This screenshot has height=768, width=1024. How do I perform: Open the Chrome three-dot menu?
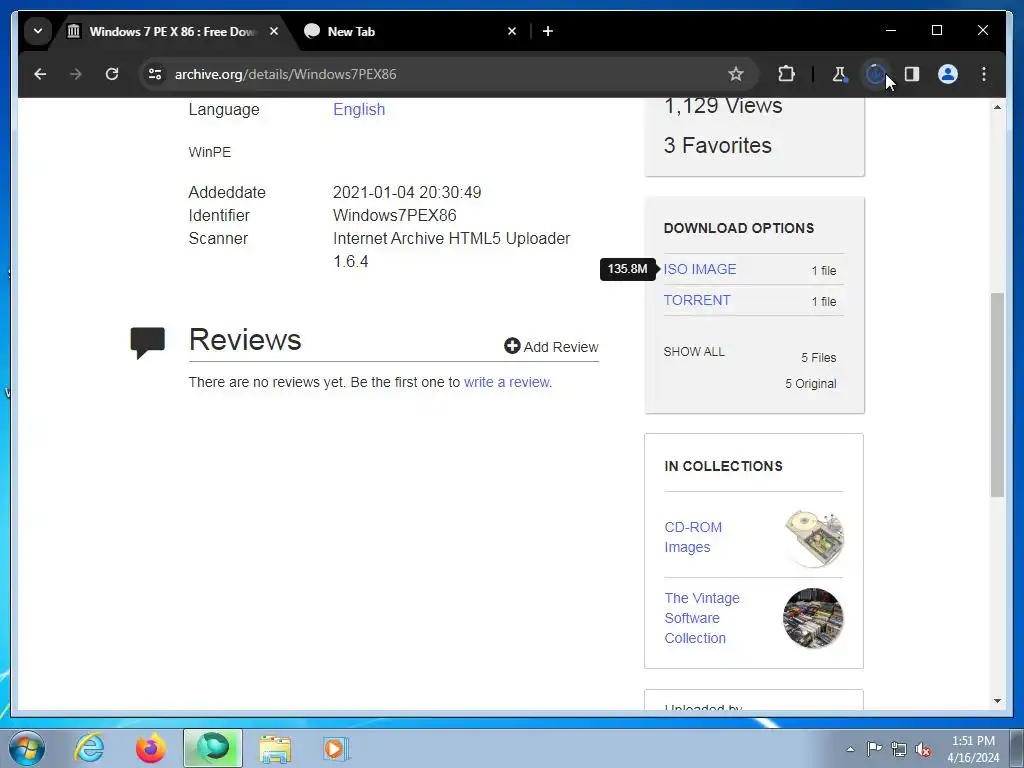point(984,74)
